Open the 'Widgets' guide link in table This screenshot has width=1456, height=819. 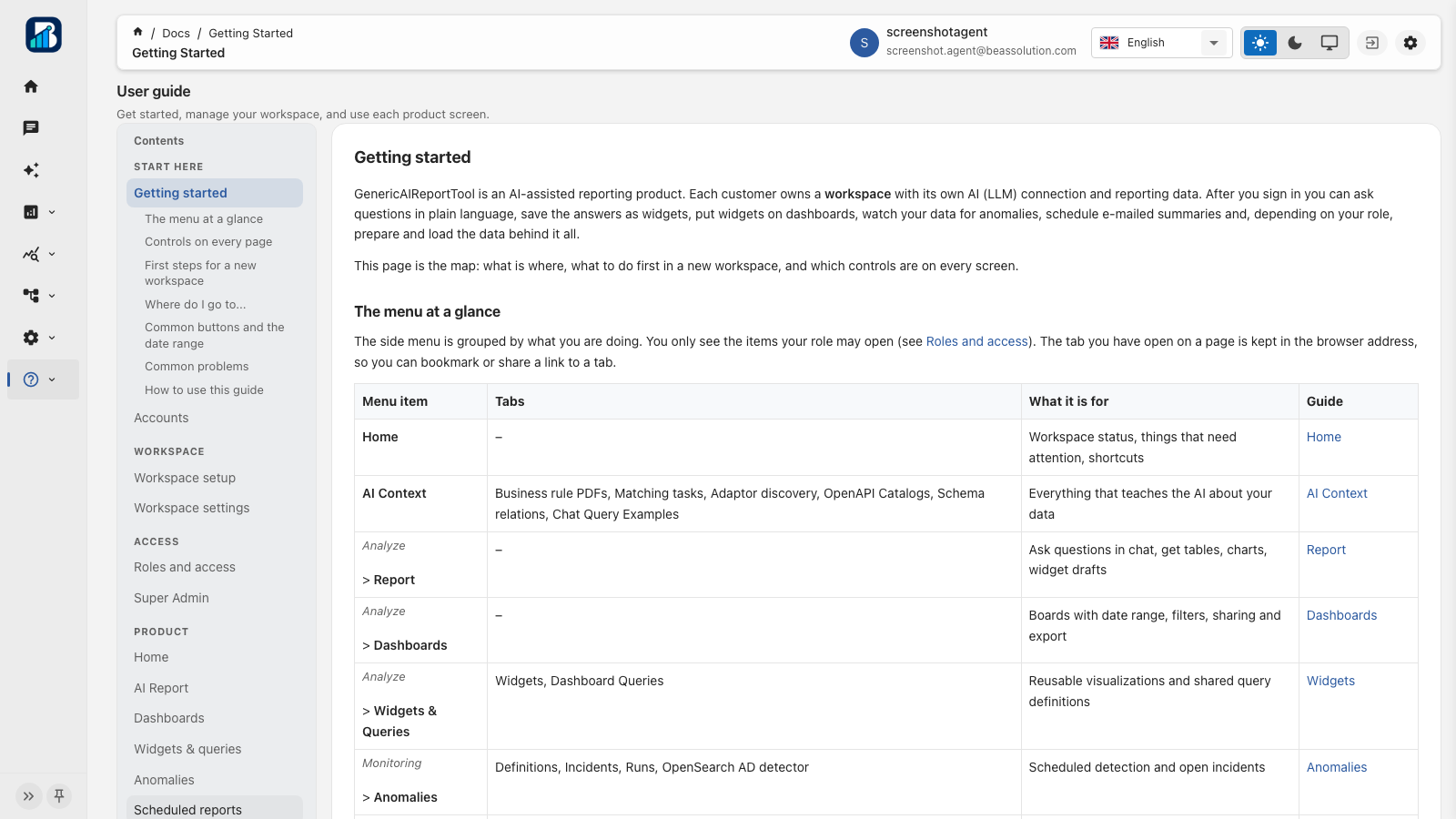coord(1330,681)
